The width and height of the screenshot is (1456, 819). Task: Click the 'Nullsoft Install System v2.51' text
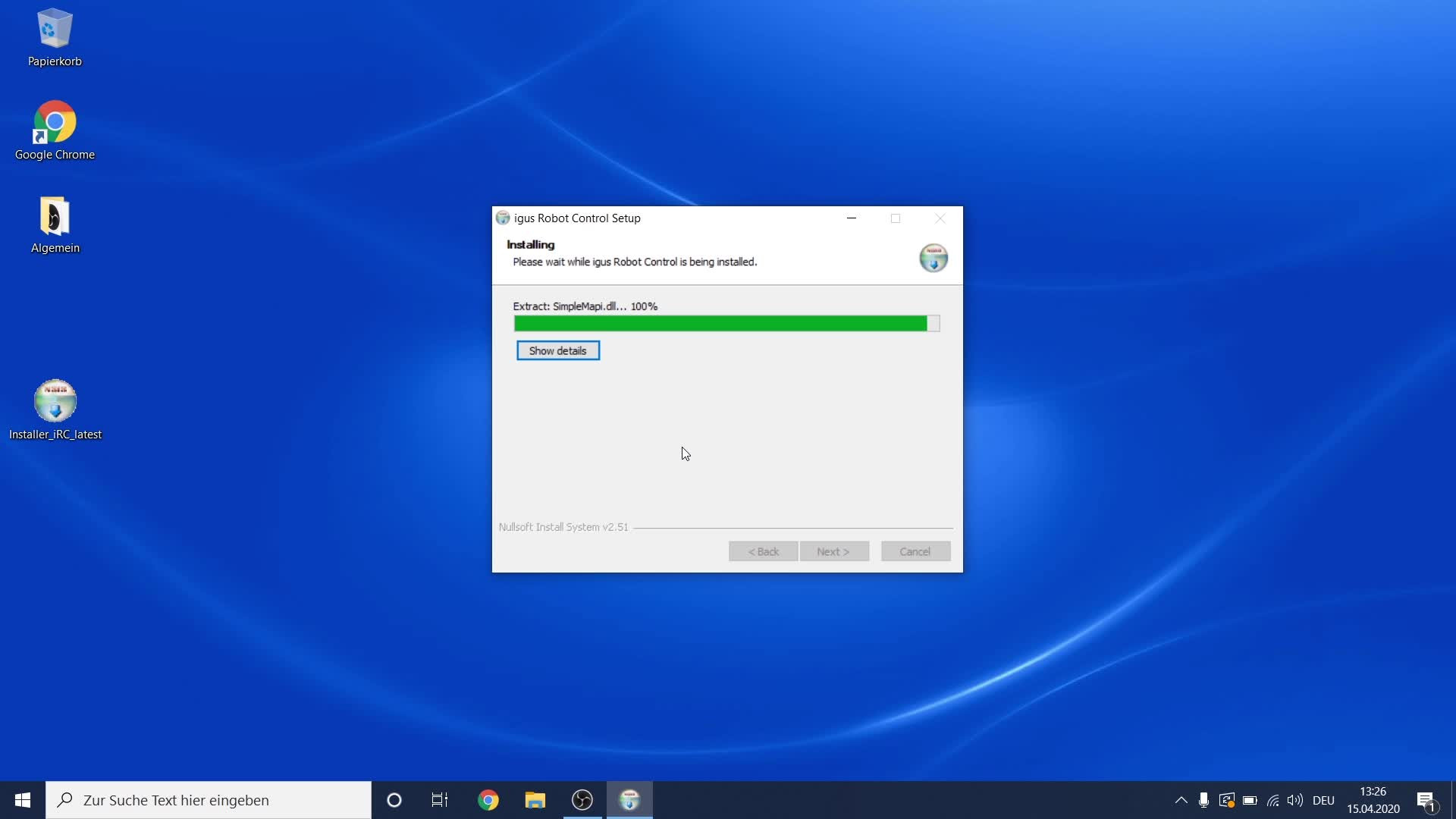(x=563, y=527)
